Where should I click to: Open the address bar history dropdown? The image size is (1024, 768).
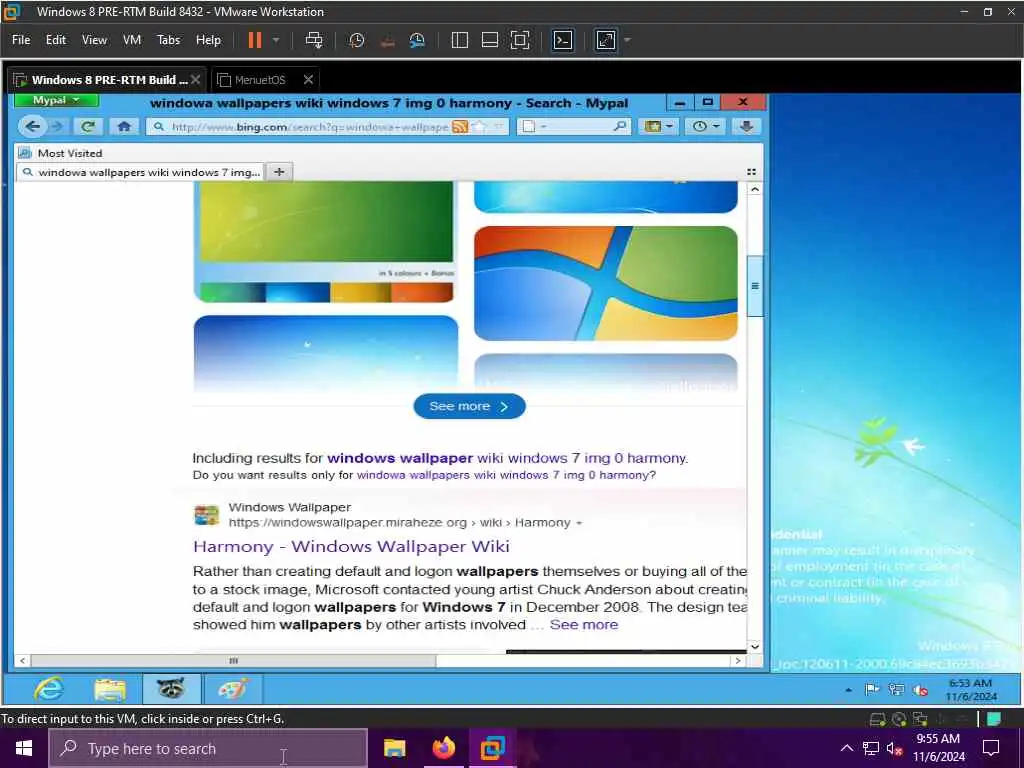tap(499, 127)
